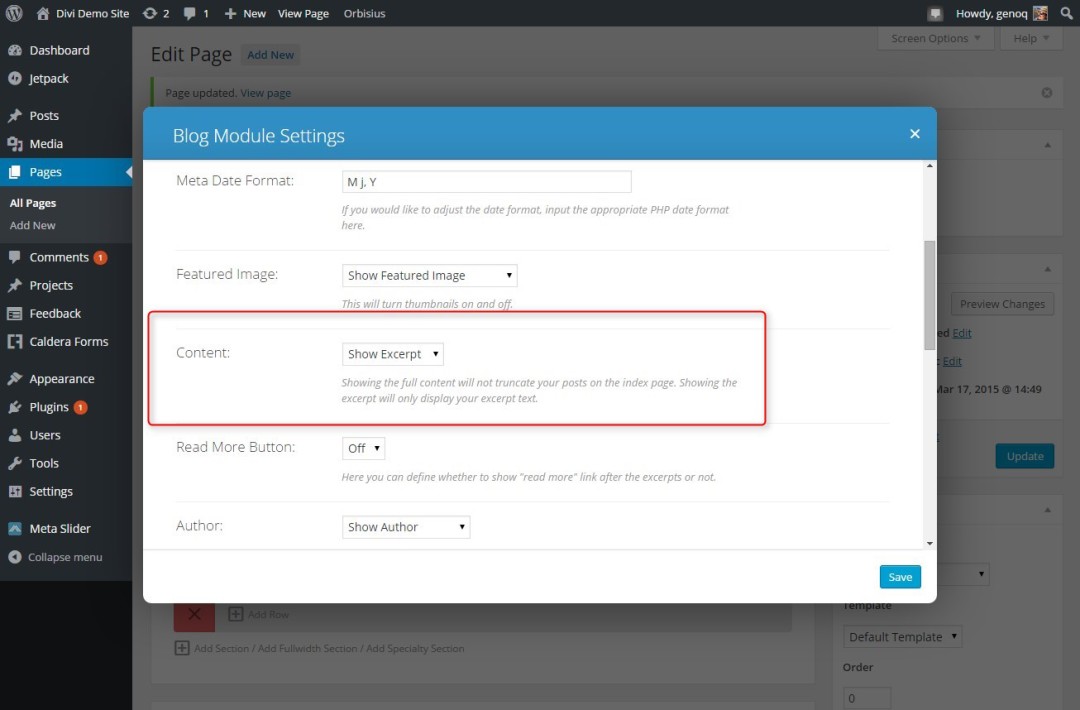Open the +New menu in the admin bar
Viewport: 1080px width, 710px height.
pyautogui.click(x=244, y=13)
